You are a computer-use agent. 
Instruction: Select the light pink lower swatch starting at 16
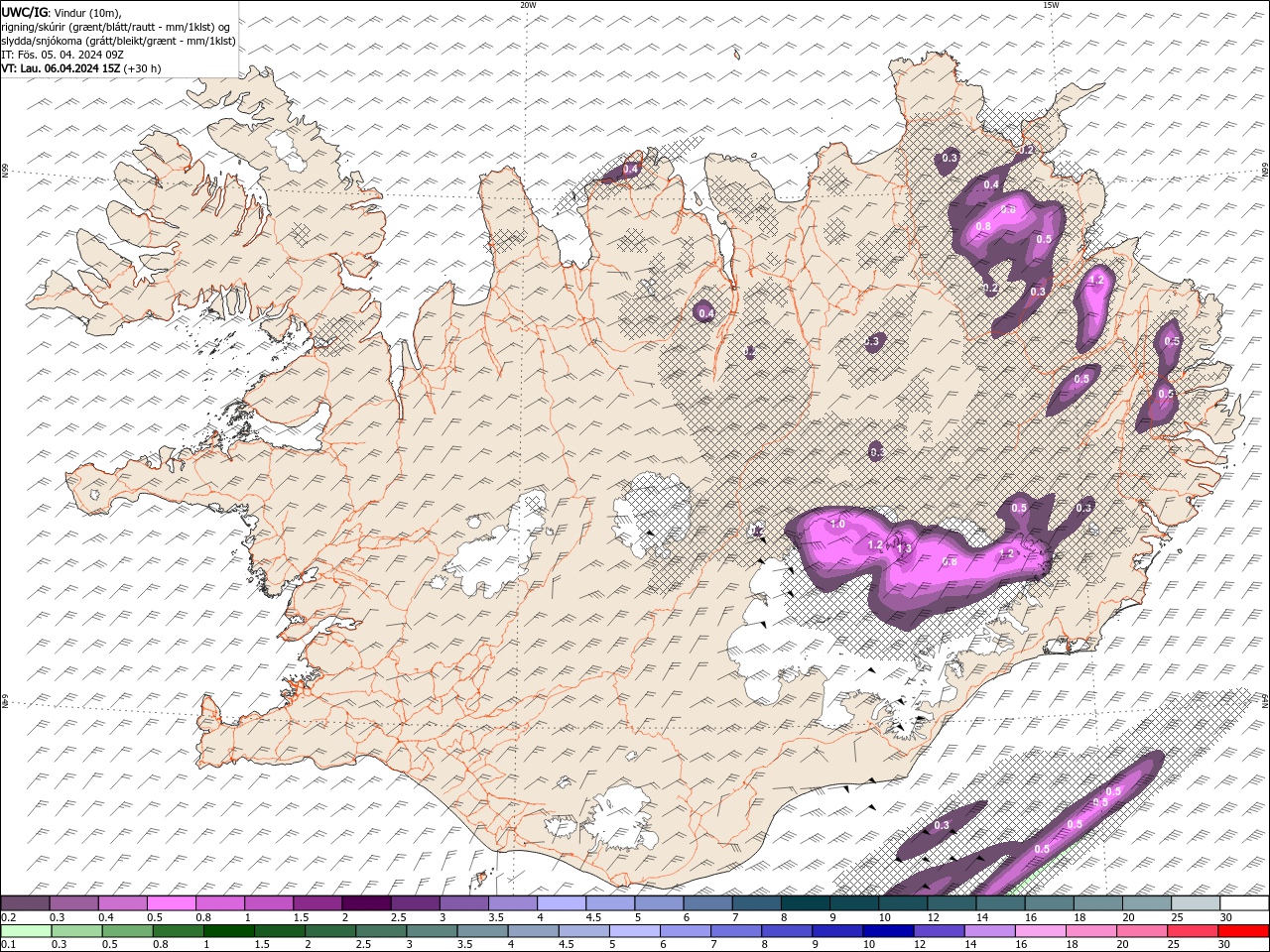pos(1040,931)
